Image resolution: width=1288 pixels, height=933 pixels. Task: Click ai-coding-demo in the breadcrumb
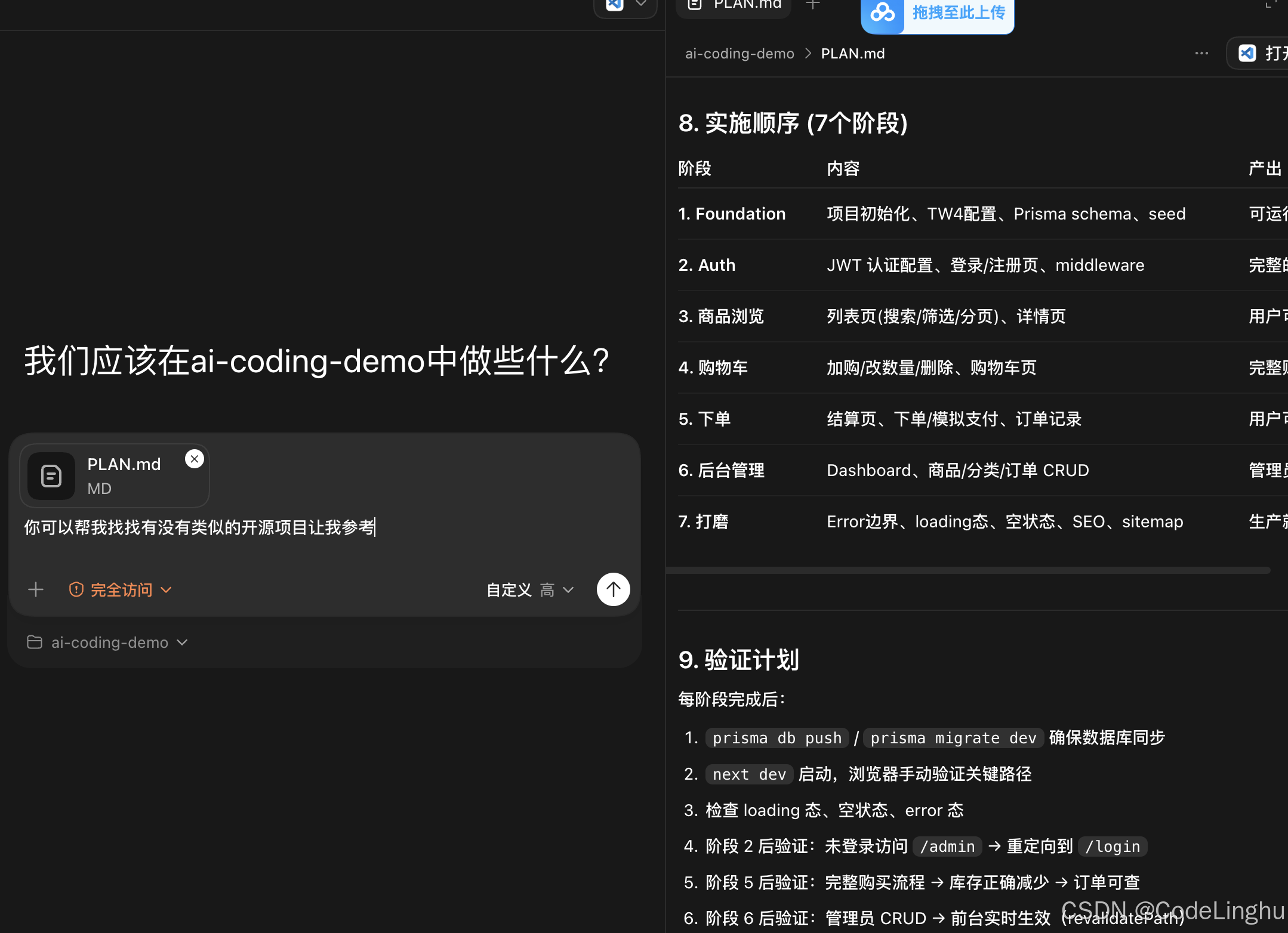click(739, 54)
